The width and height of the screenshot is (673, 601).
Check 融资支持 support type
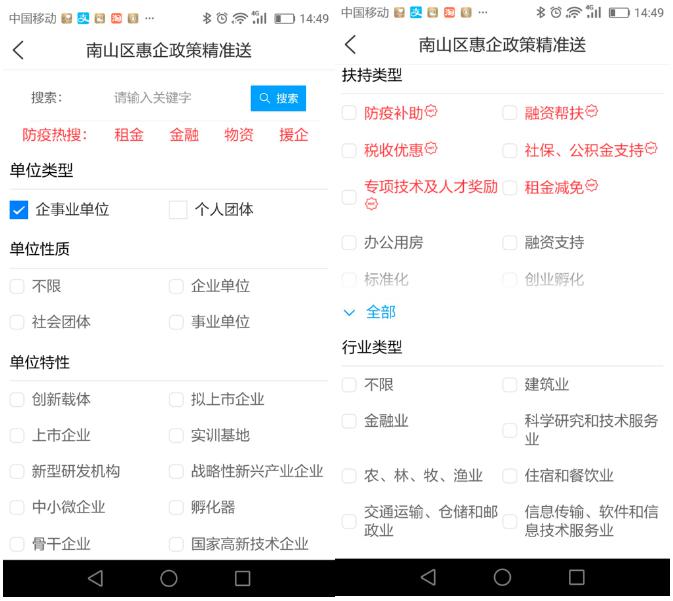click(x=509, y=243)
